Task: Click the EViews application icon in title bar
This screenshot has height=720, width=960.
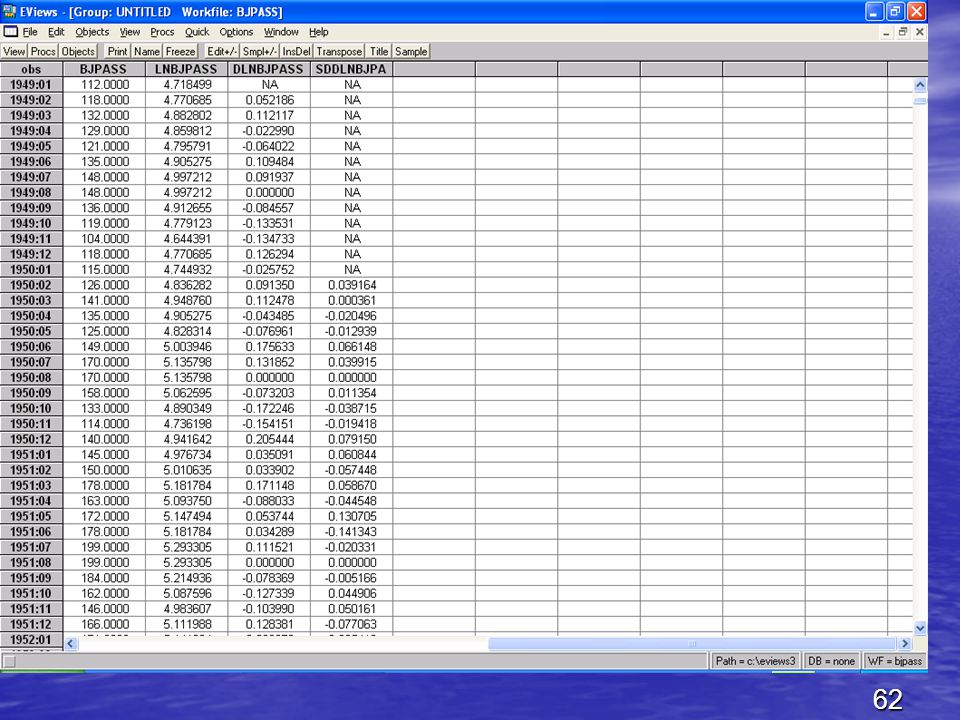Action: 9,11
